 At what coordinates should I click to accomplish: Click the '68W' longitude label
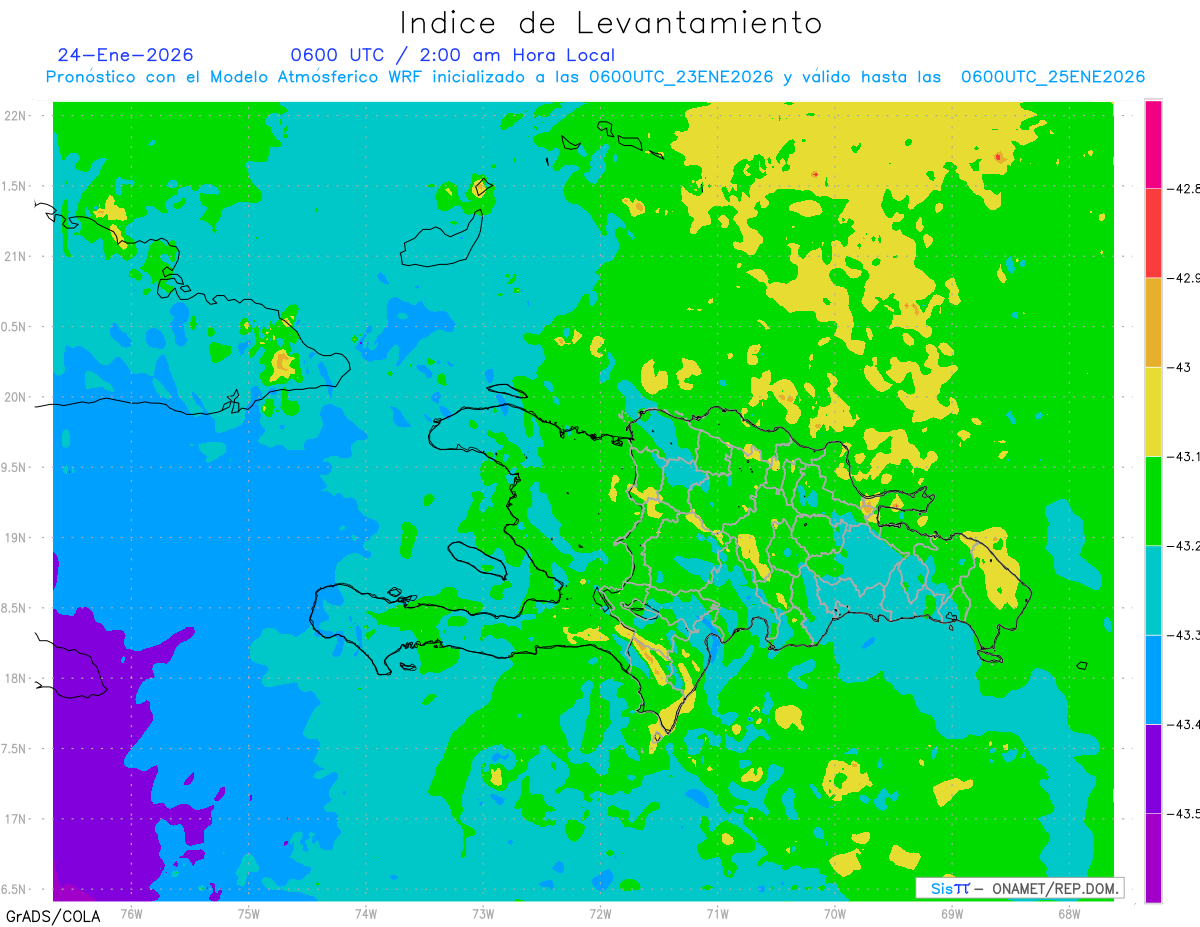1069,912
